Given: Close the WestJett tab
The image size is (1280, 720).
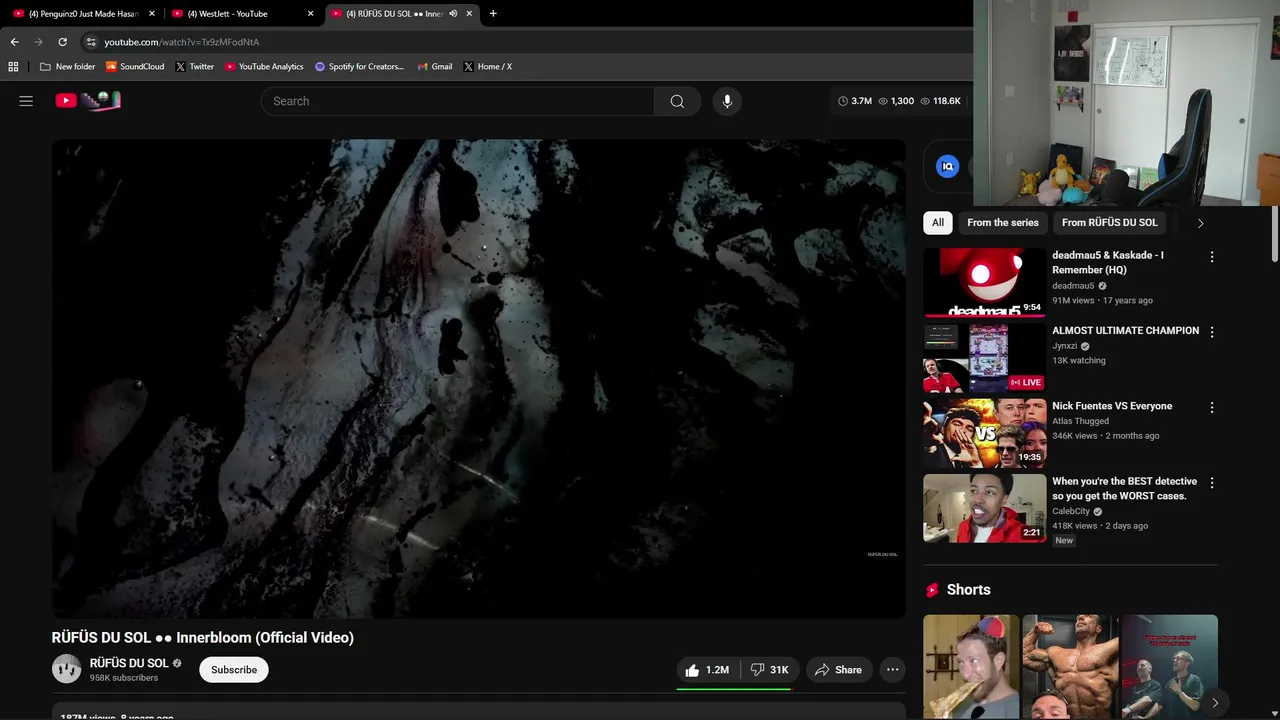Looking at the screenshot, I should click(x=310, y=14).
